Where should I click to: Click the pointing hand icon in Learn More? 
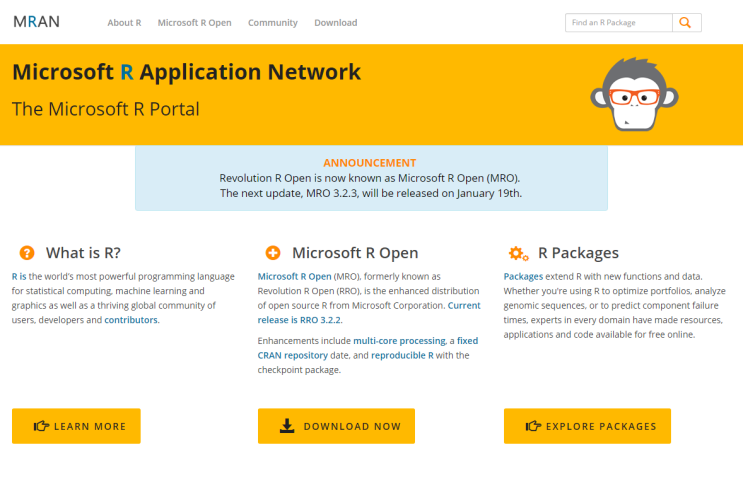[41, 426]
